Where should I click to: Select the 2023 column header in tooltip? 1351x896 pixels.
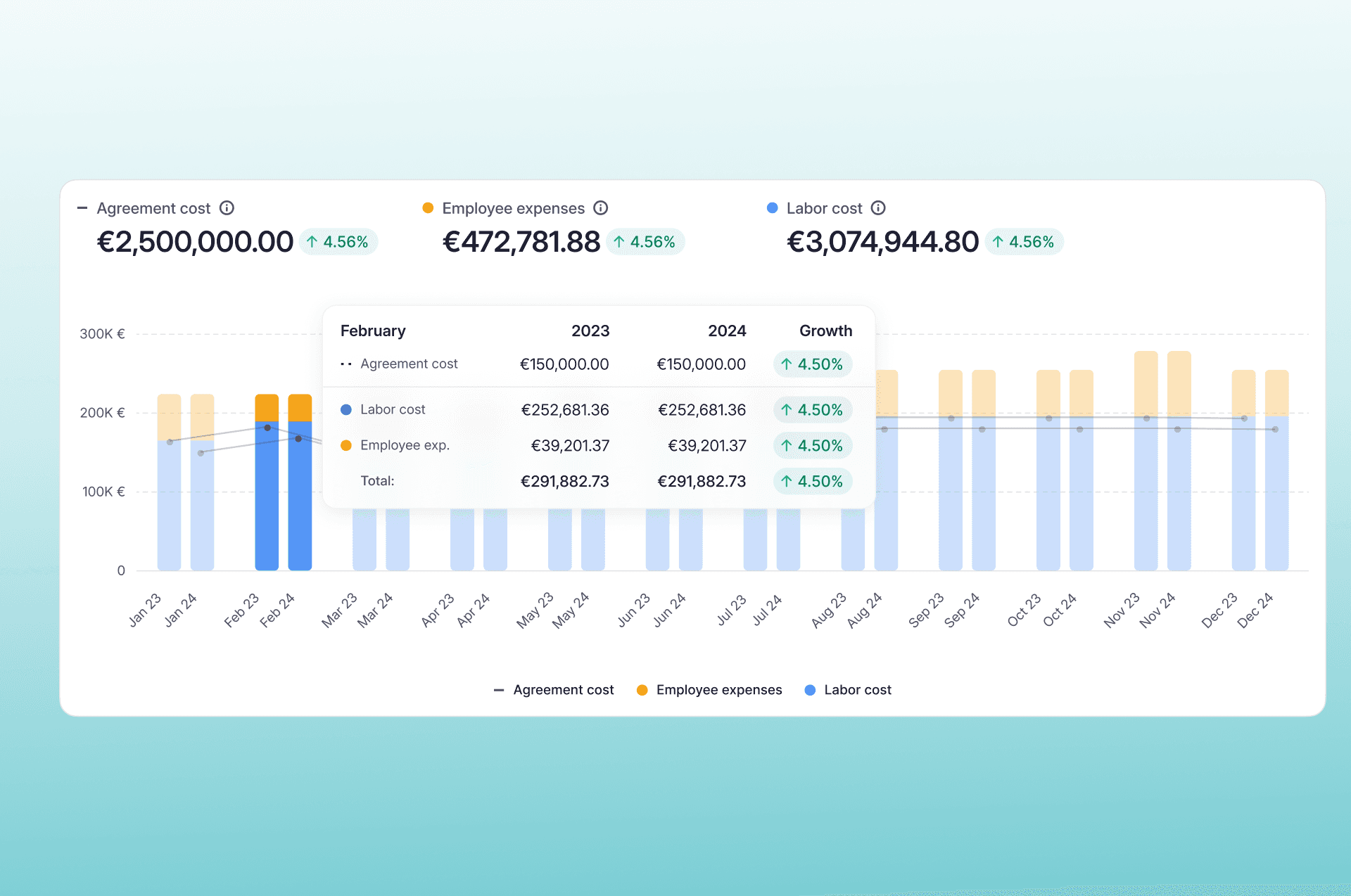tap(590, 331)
